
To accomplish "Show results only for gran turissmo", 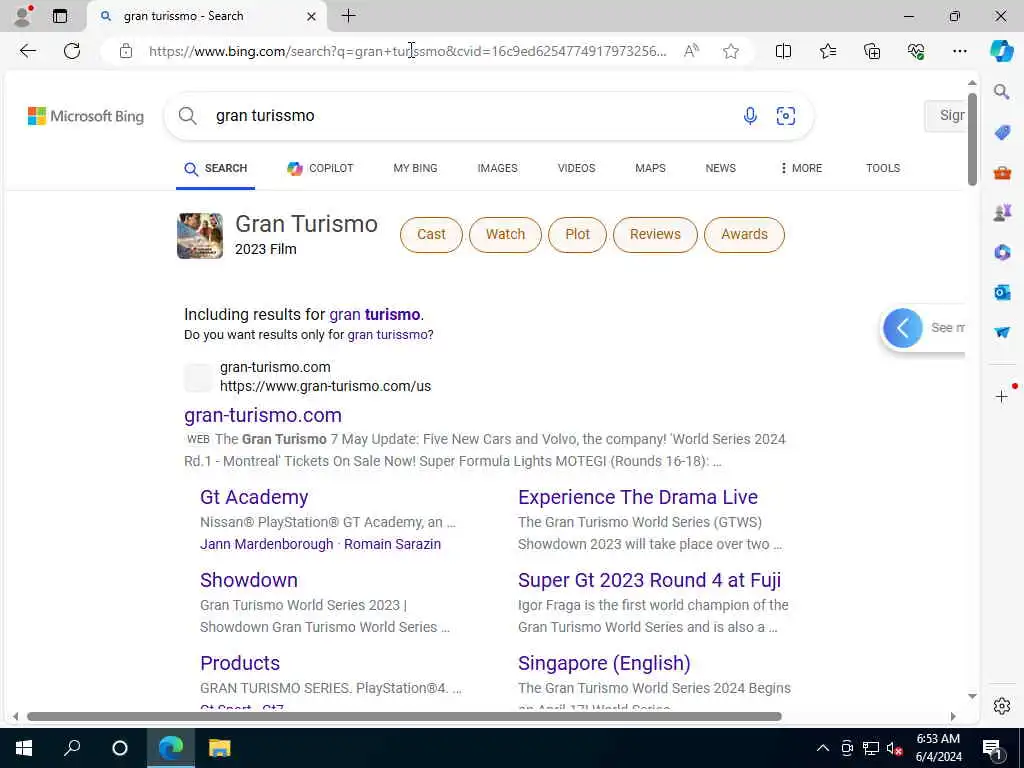I will coord(387,335).
